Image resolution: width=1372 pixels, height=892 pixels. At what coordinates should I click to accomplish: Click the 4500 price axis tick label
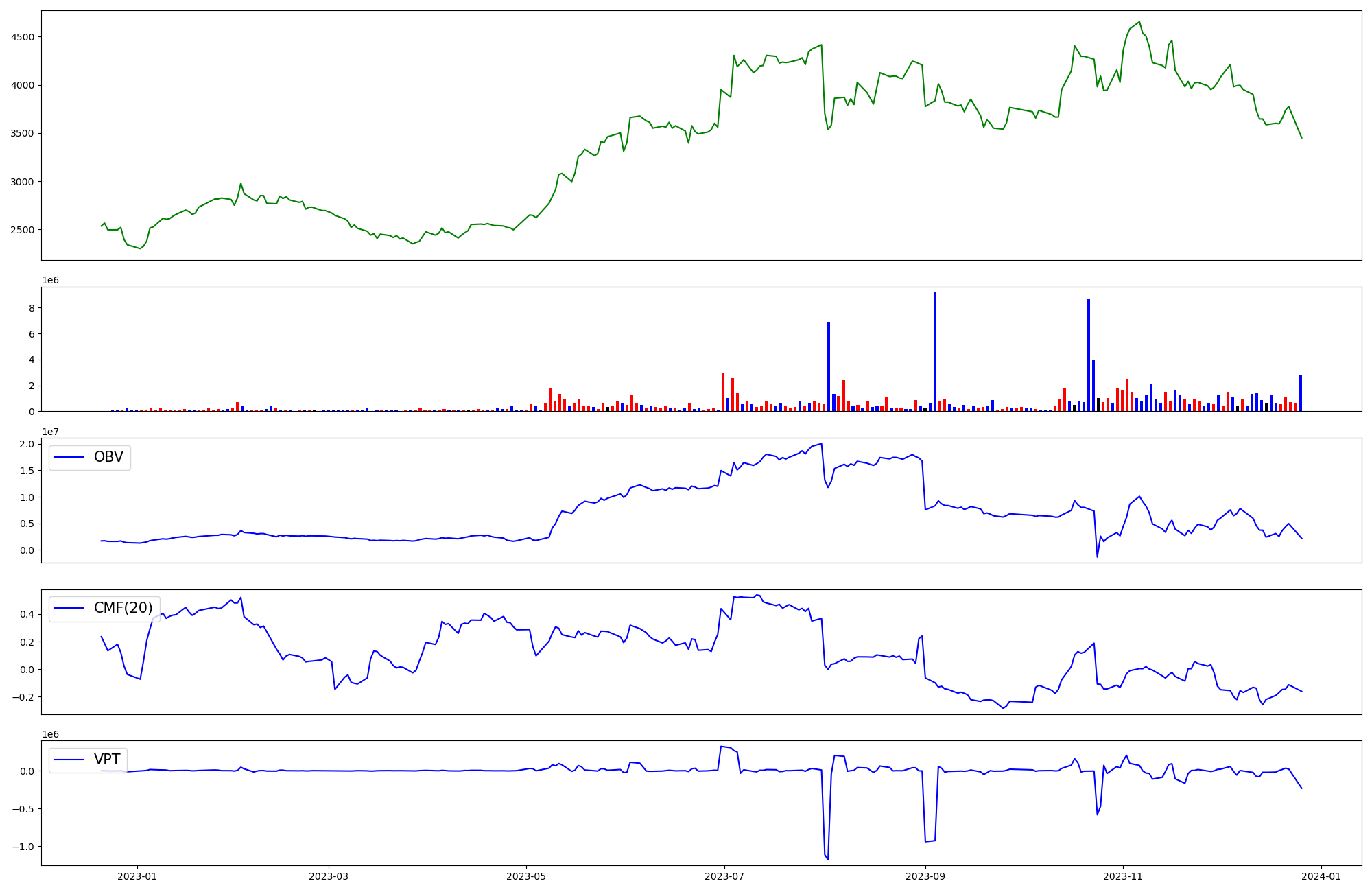(x=23, y=37)
